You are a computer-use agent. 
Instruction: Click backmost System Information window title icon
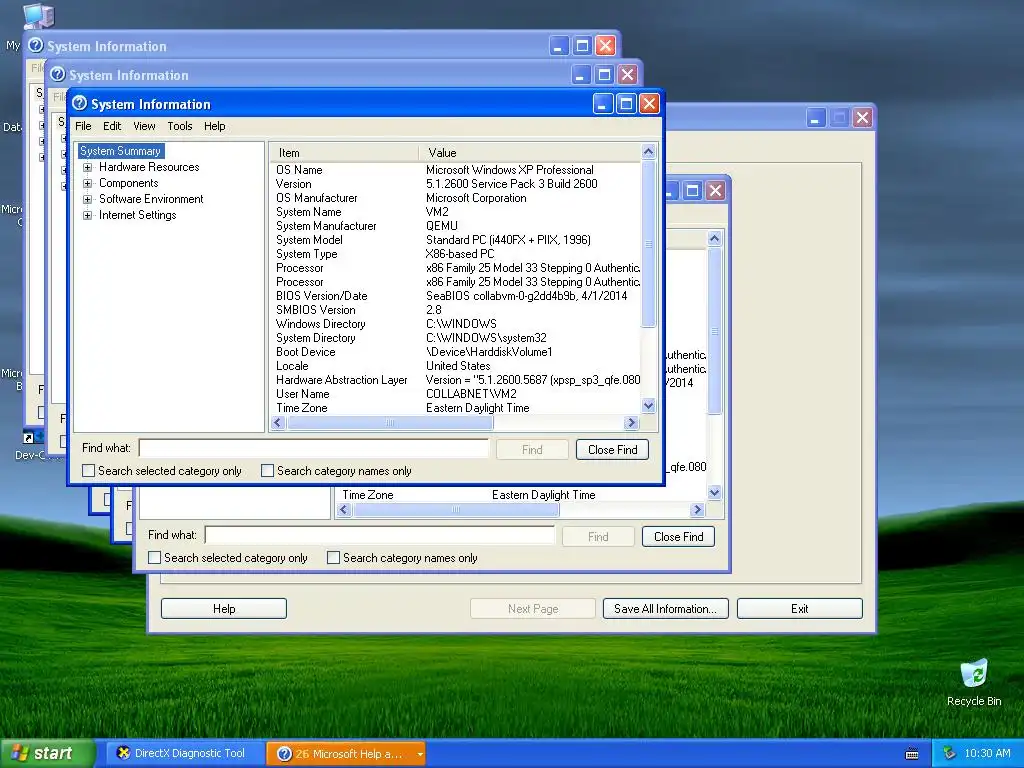(35, 46)
